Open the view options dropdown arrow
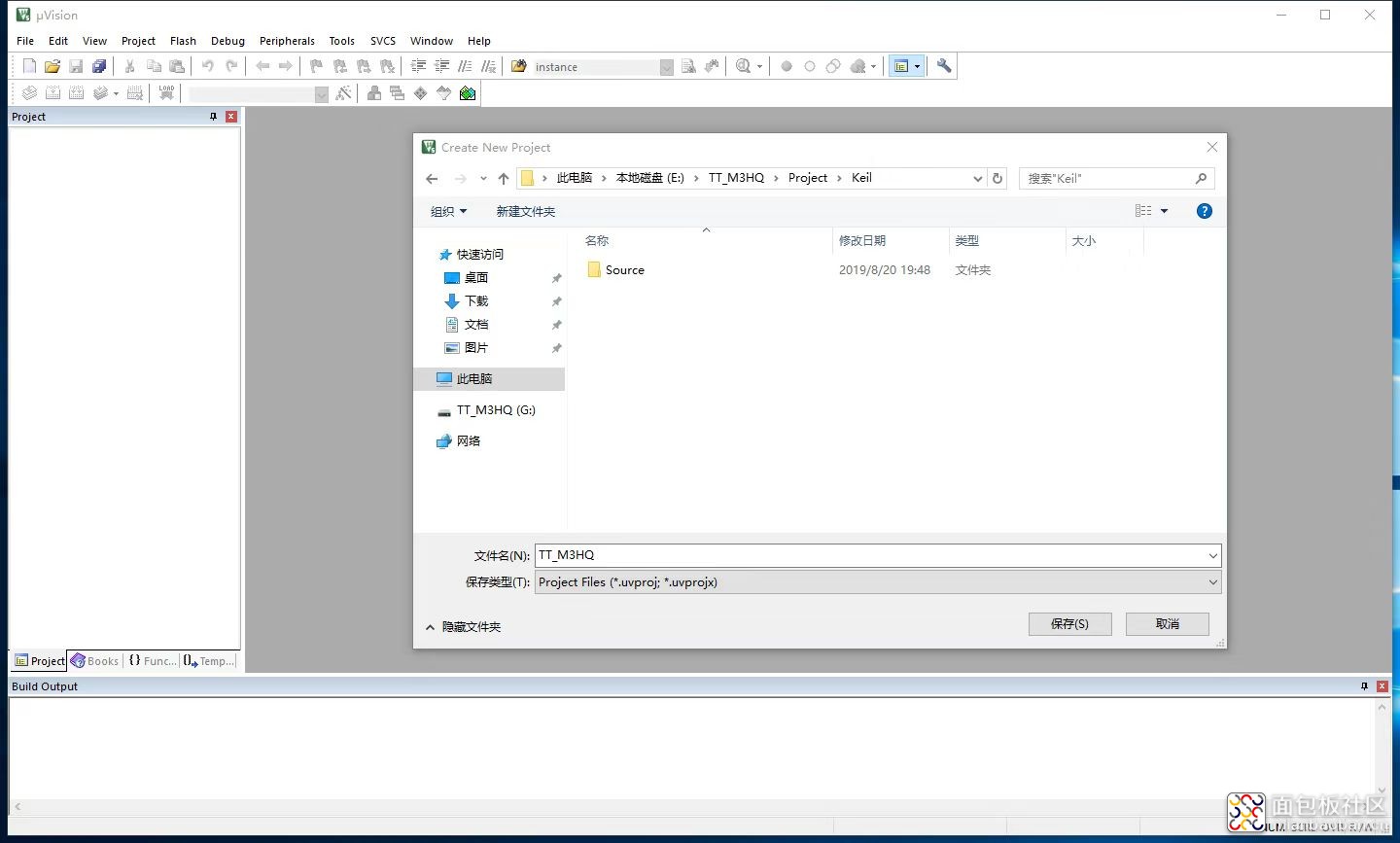This screenshot has width=1400, height=843. [x=1164, y=211]
